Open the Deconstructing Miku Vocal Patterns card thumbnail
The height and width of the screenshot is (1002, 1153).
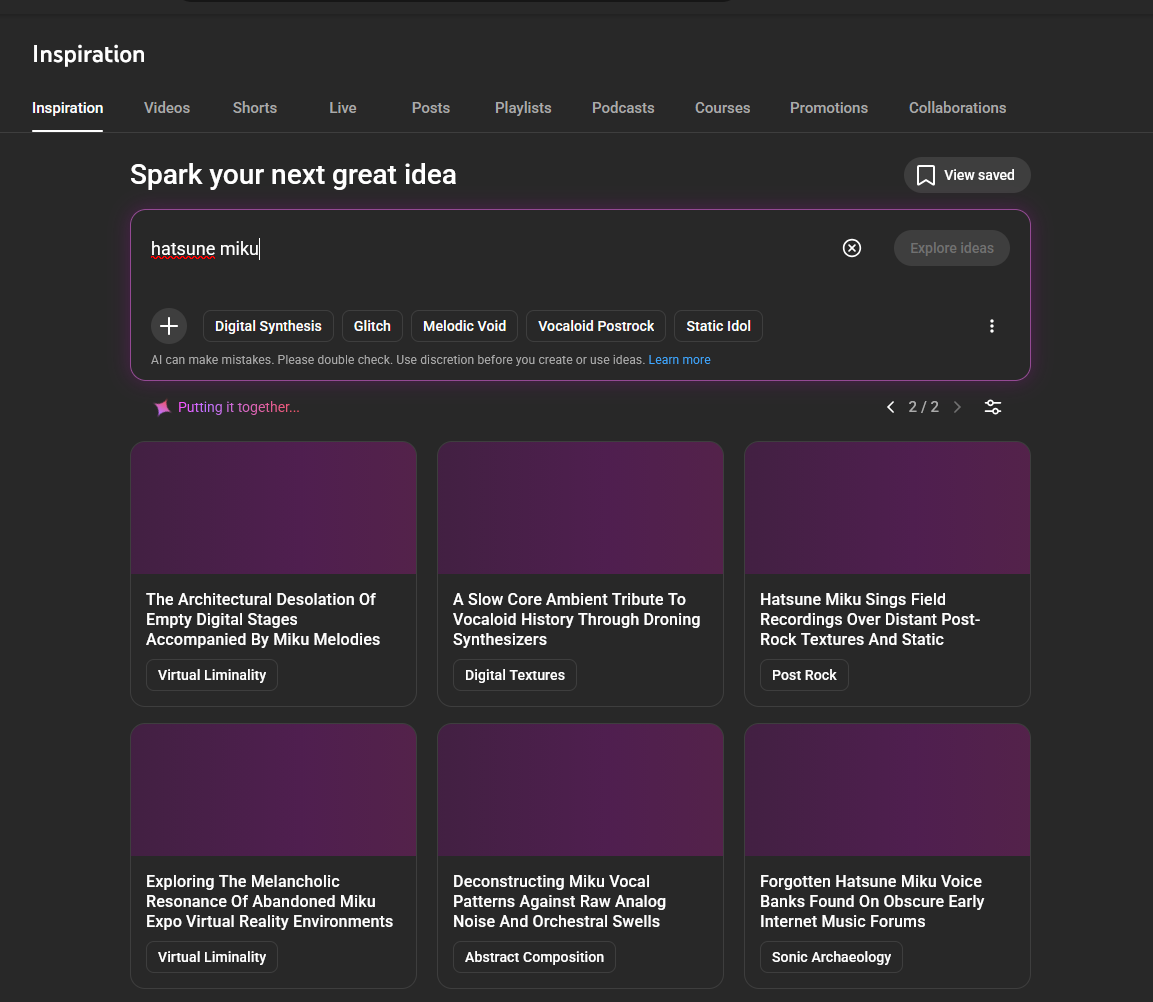[x=580, y=790]
